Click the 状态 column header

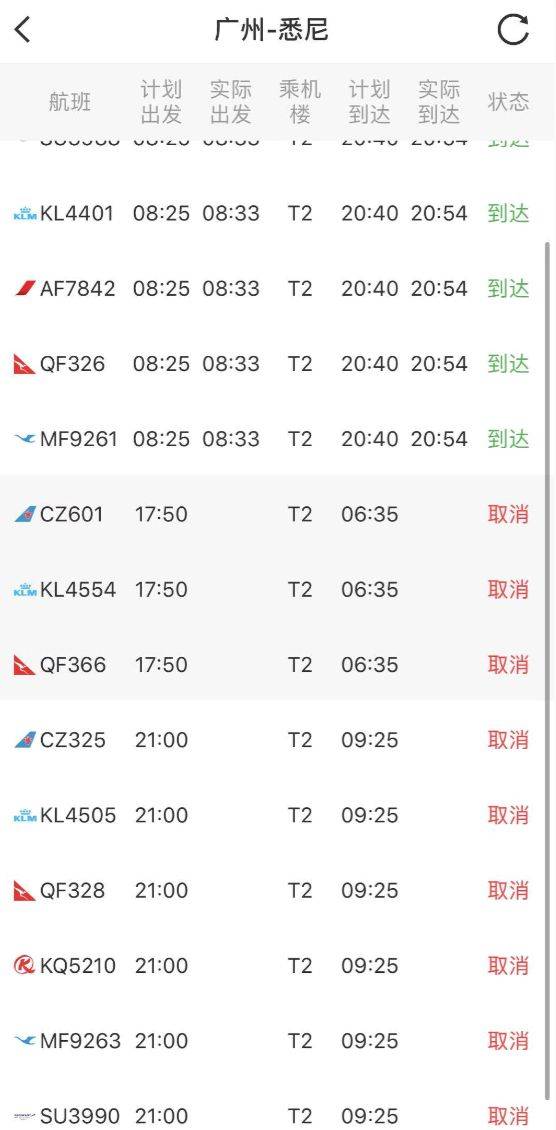coord(508,102)
